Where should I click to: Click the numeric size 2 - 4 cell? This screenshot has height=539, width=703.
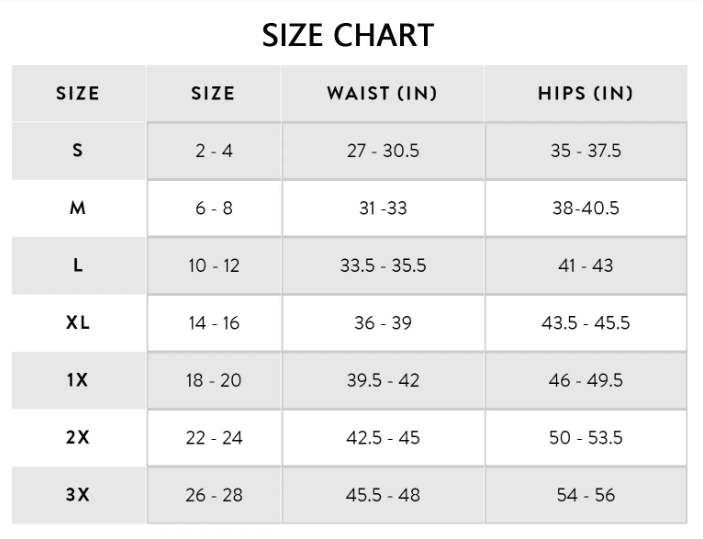[213, 151]
